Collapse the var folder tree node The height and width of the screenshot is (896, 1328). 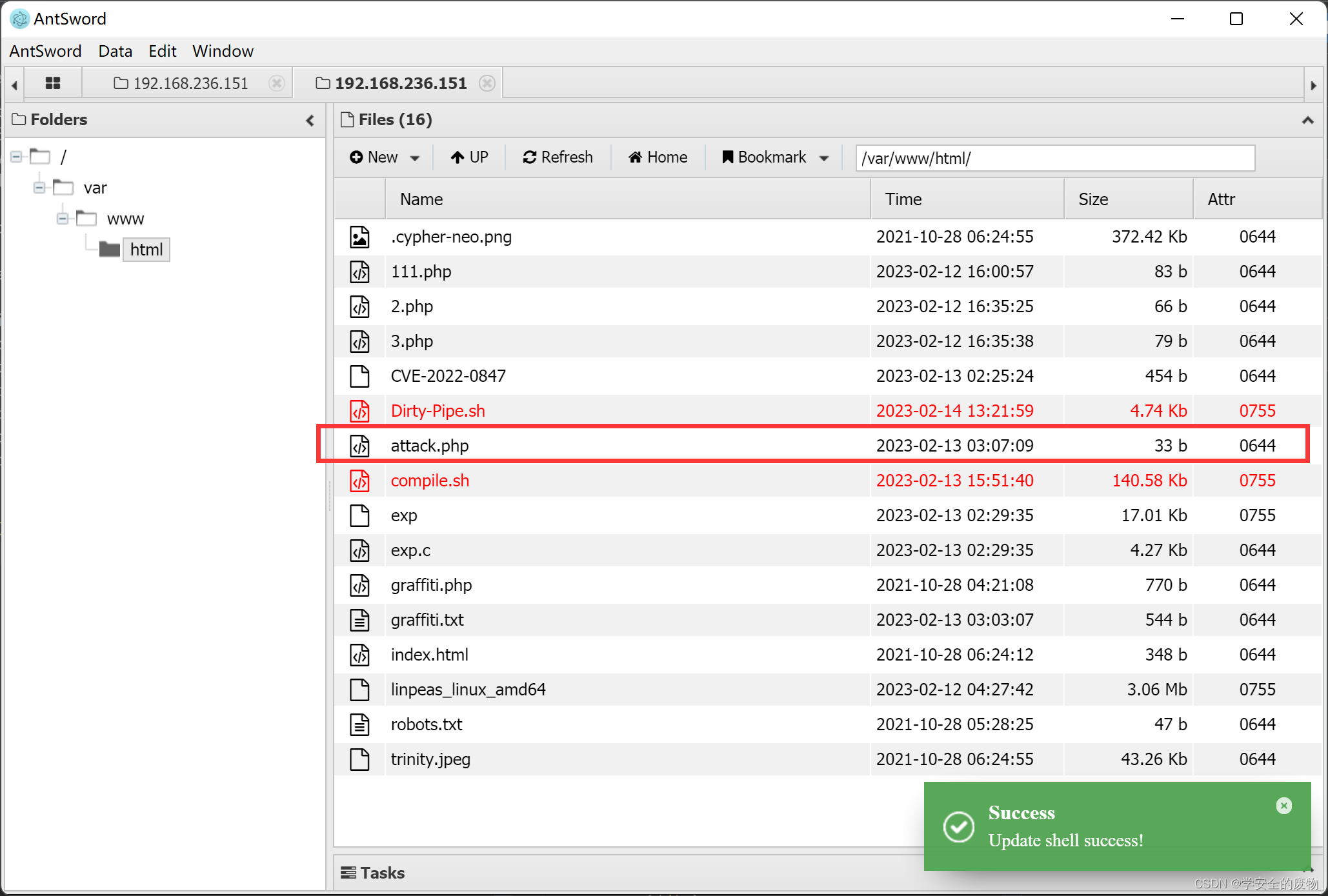click(x=39, y=188)
